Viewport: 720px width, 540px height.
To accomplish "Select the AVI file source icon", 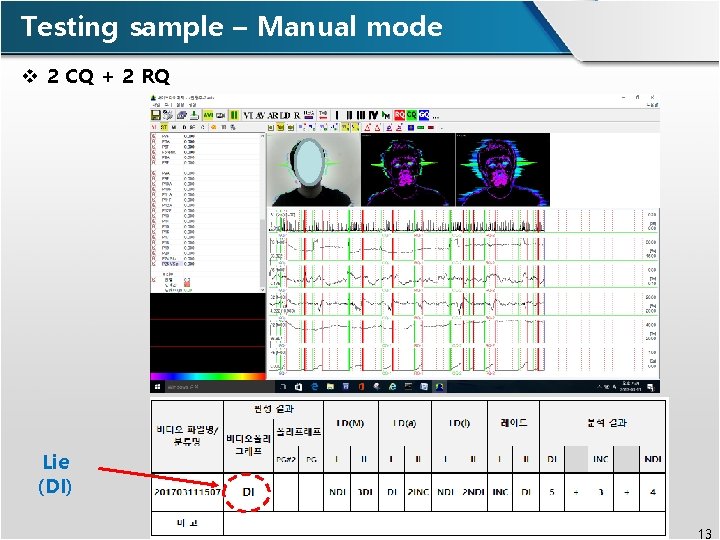I will click(x=208, y=115).
